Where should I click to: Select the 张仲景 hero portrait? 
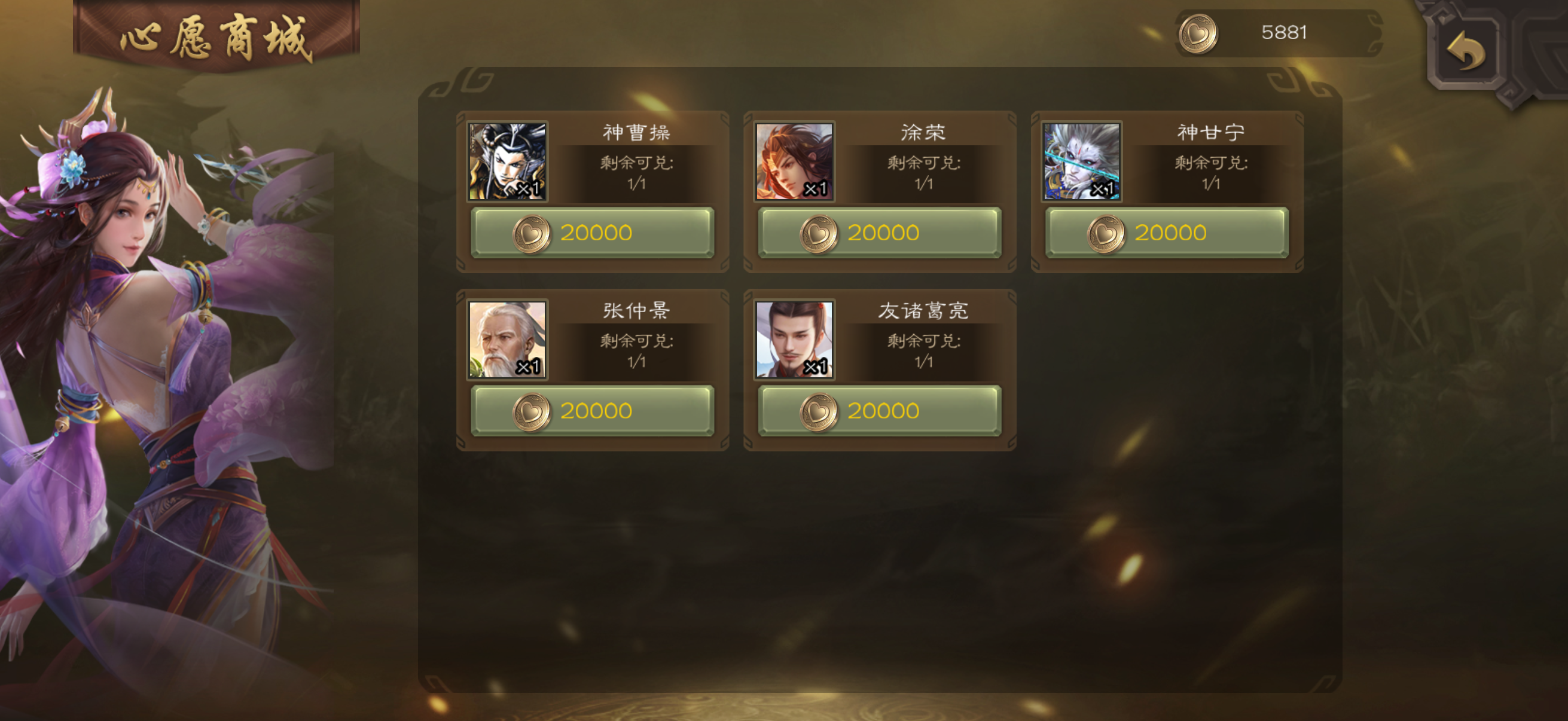tap(507, 340)
